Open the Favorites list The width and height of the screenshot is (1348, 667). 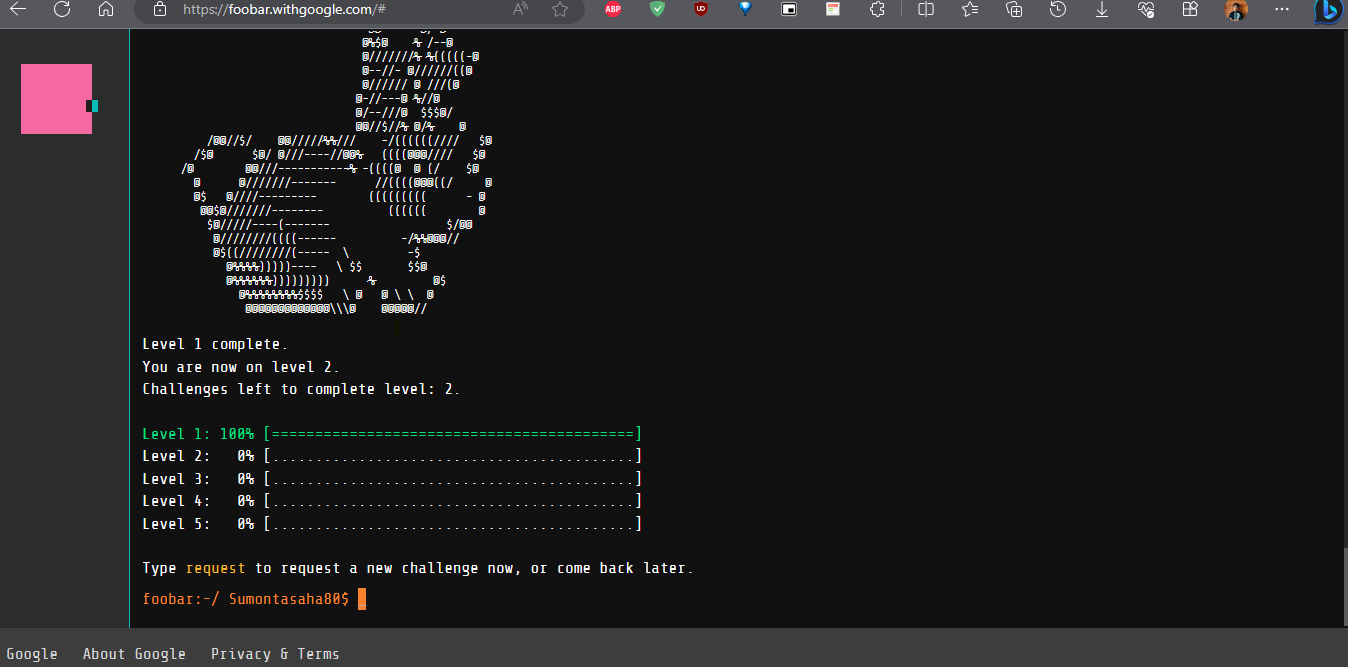[970, 9]
